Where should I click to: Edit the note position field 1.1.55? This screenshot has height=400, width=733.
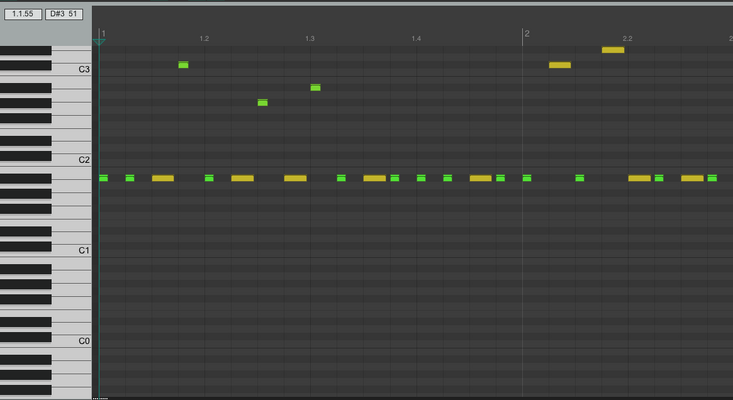(x=23, y=14)
